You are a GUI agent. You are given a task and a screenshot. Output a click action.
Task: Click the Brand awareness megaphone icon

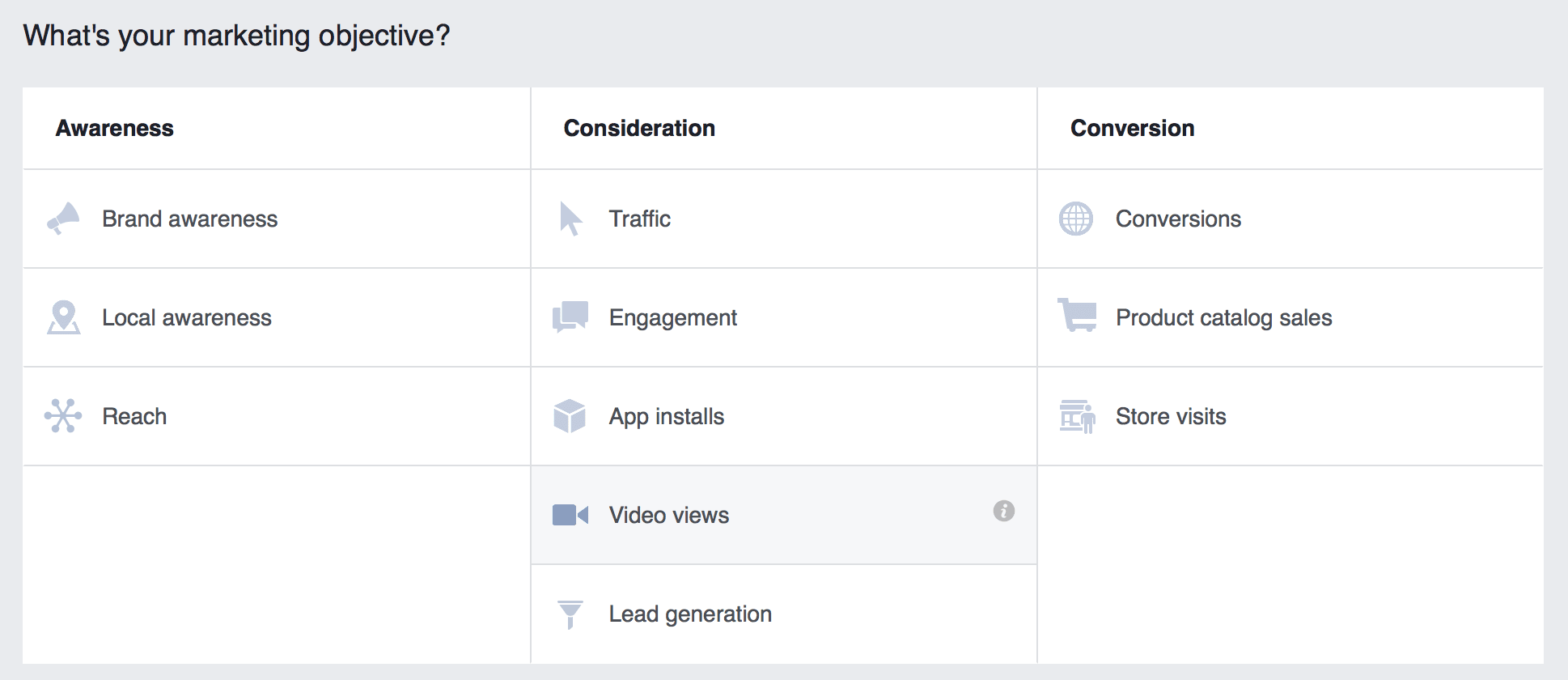pos(63,219)
